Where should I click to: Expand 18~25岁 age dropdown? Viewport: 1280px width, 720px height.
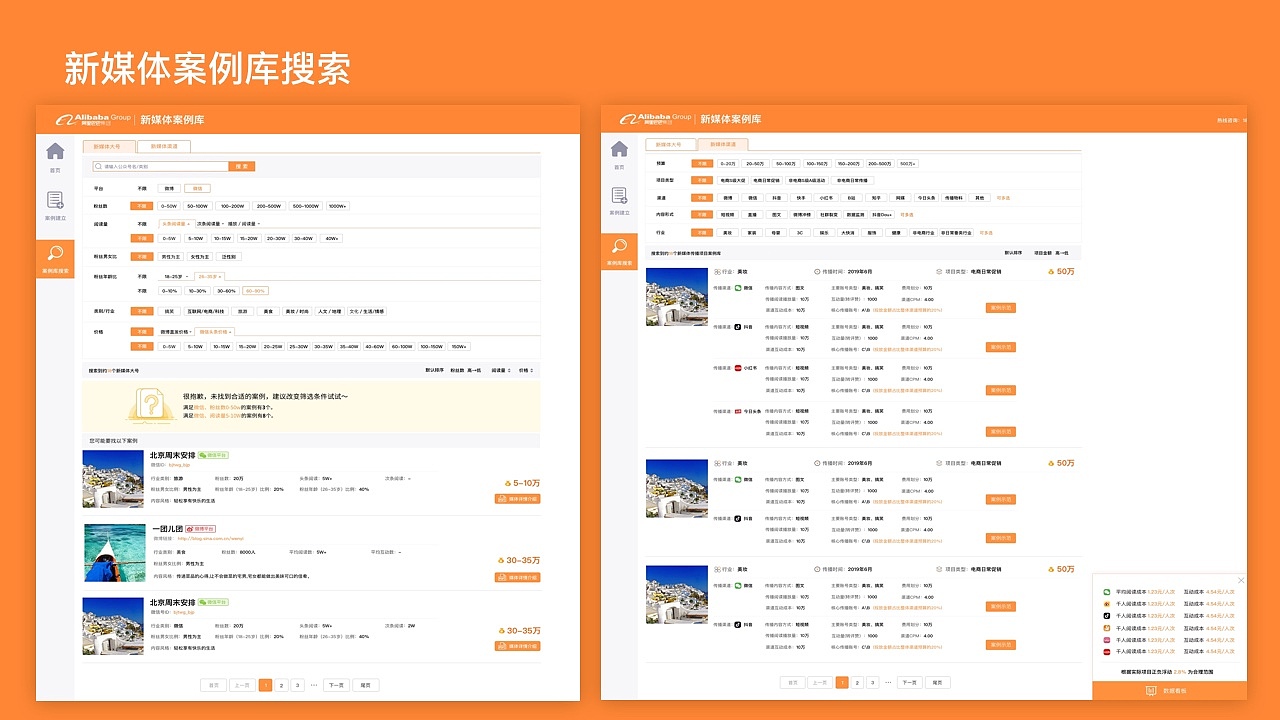175,276
